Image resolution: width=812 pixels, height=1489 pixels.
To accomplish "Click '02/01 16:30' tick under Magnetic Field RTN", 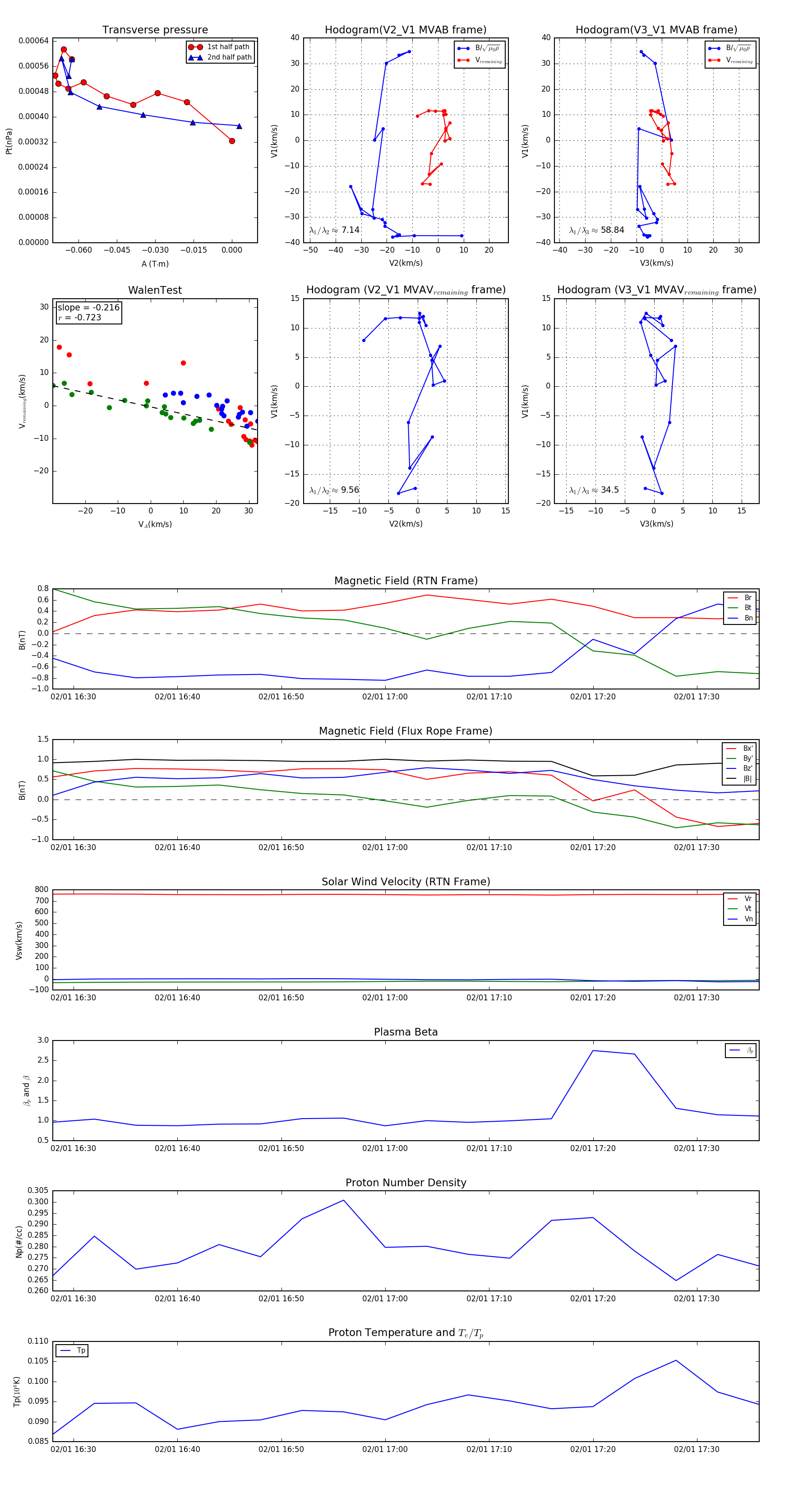I will [74, 697].
